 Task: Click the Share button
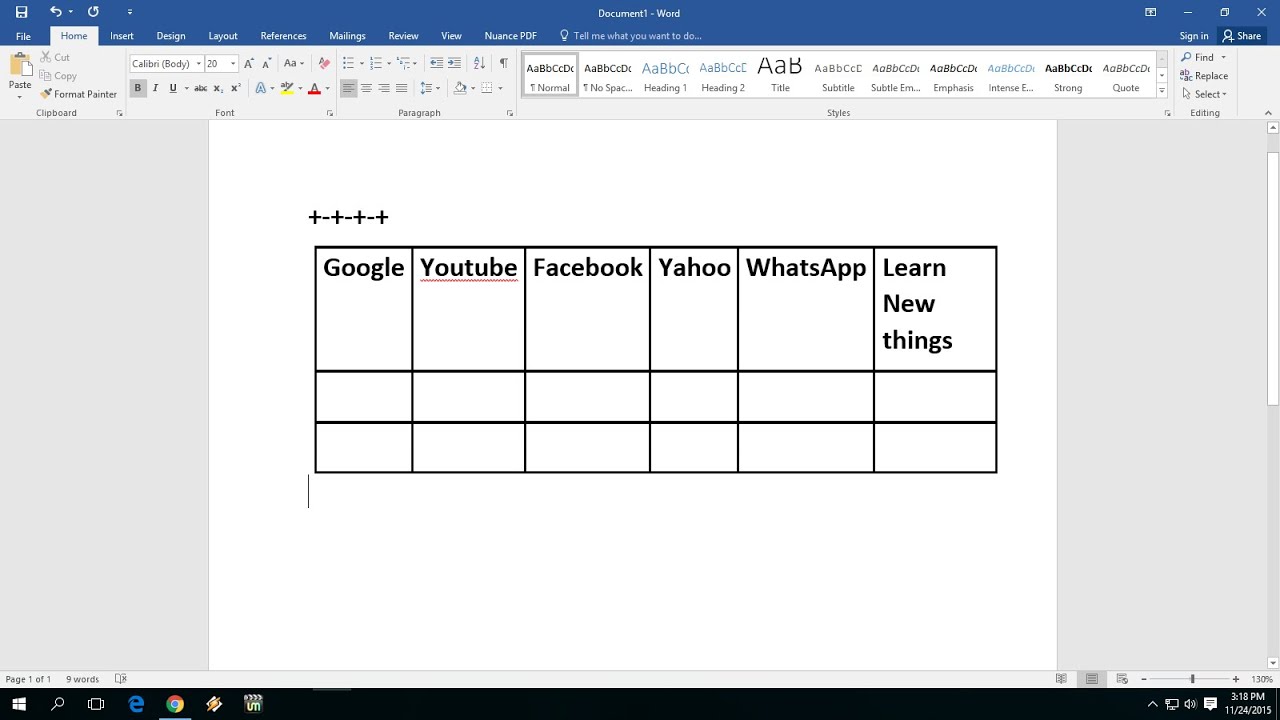pyautogui.click(x=1242, y=36)
